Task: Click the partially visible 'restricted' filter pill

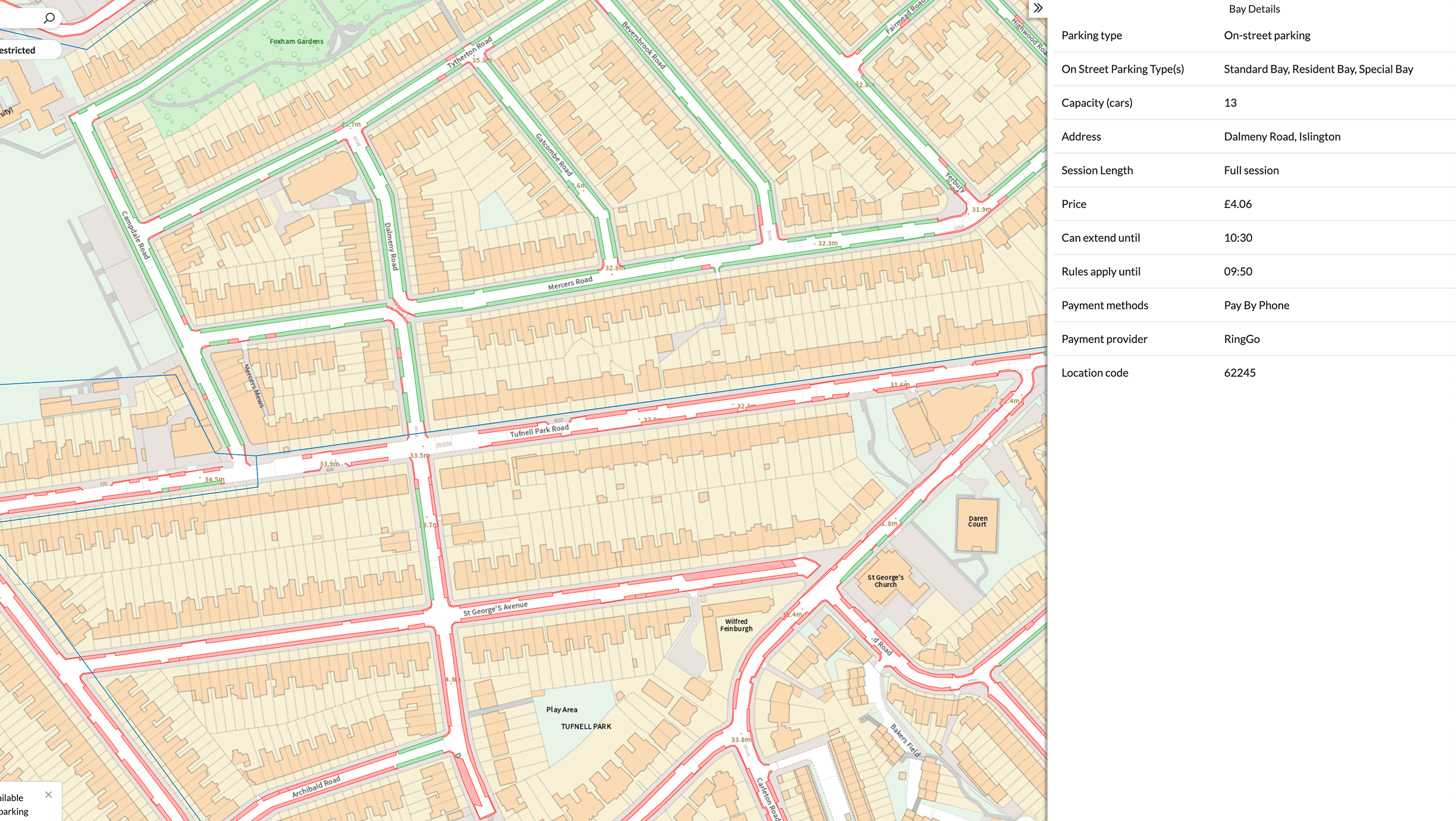Action: (23, 50)
